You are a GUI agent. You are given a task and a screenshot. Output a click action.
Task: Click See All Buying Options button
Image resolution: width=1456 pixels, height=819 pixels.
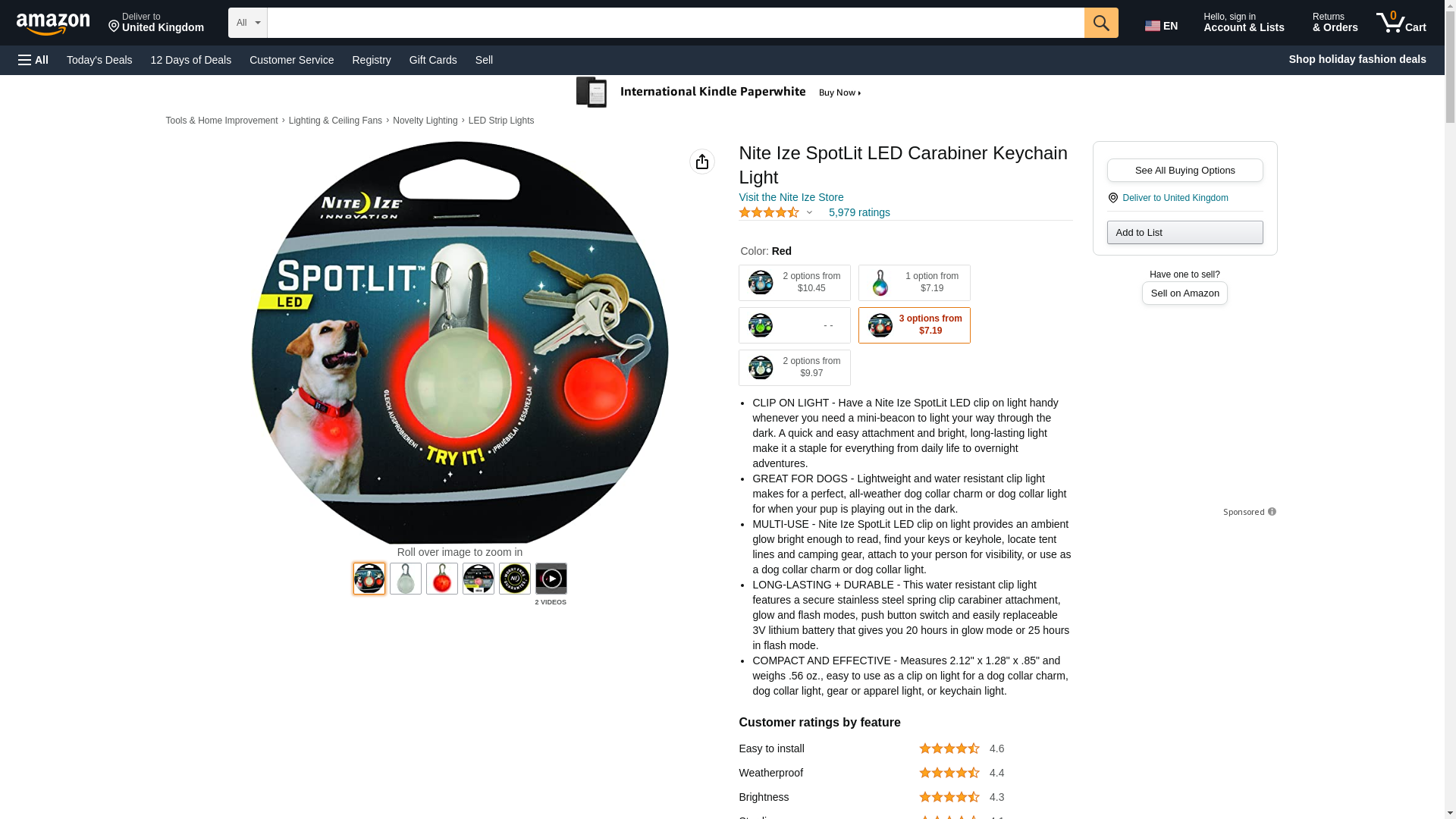pos(1185,171)
